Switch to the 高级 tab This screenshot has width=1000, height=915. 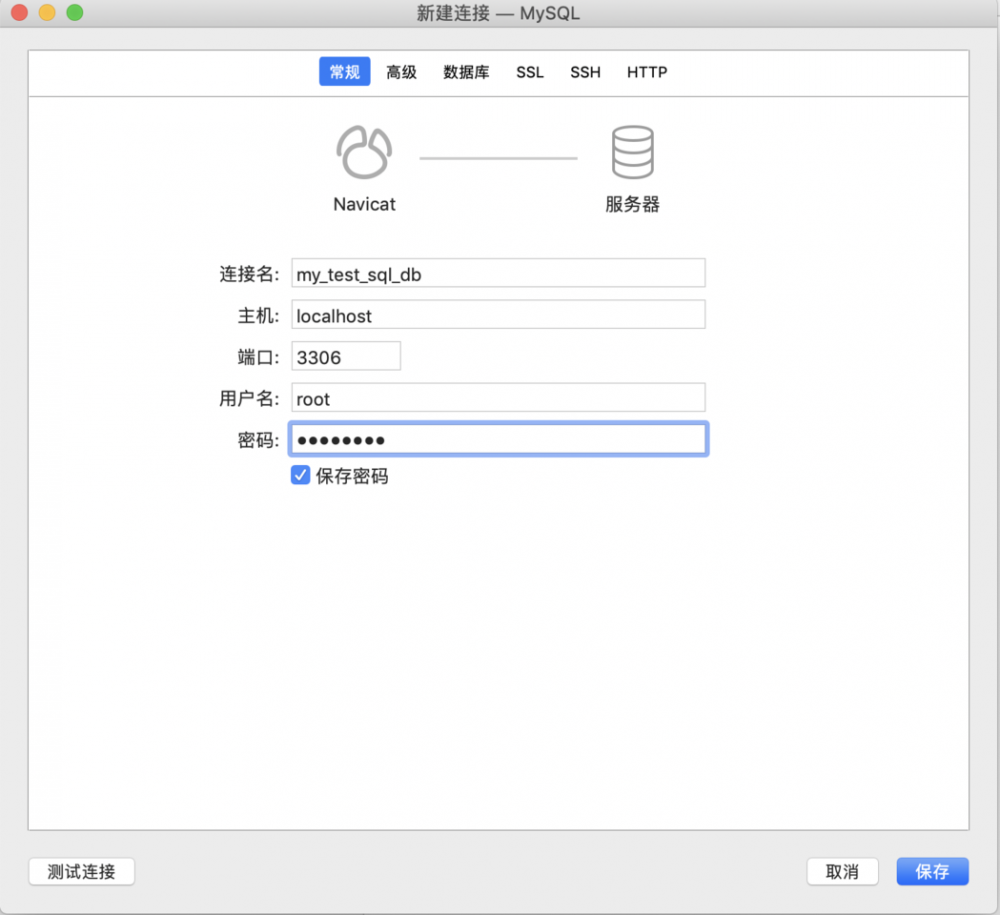401,72
